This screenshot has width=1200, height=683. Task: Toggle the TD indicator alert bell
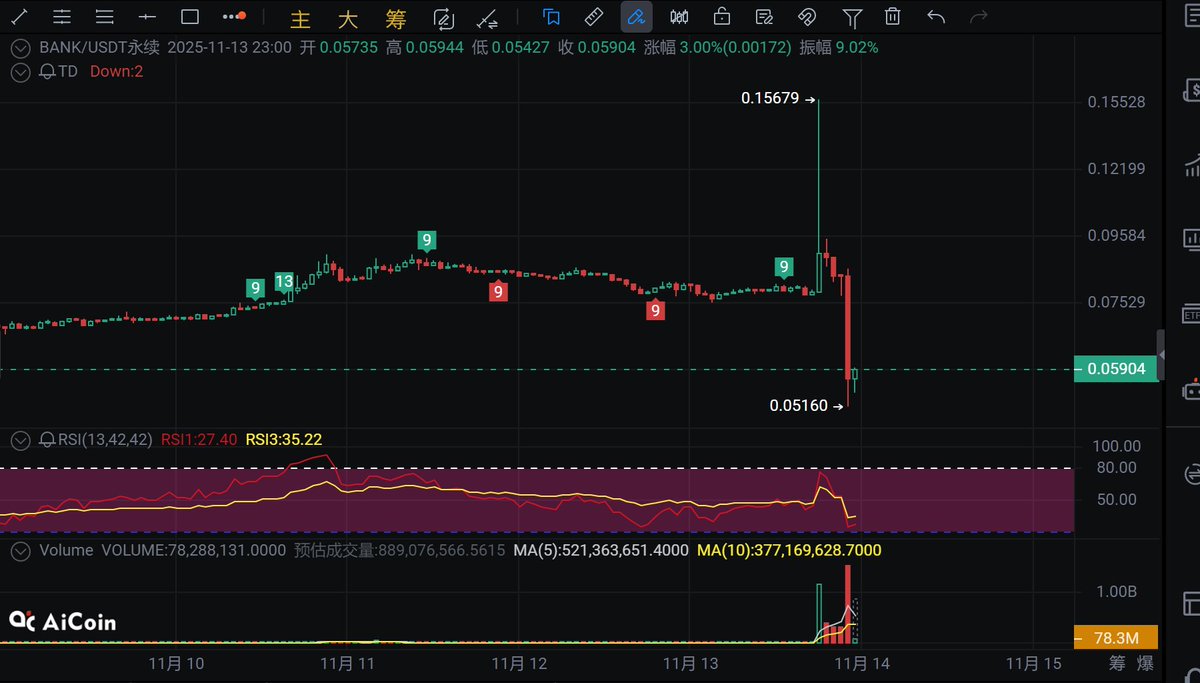coord(46,71)
